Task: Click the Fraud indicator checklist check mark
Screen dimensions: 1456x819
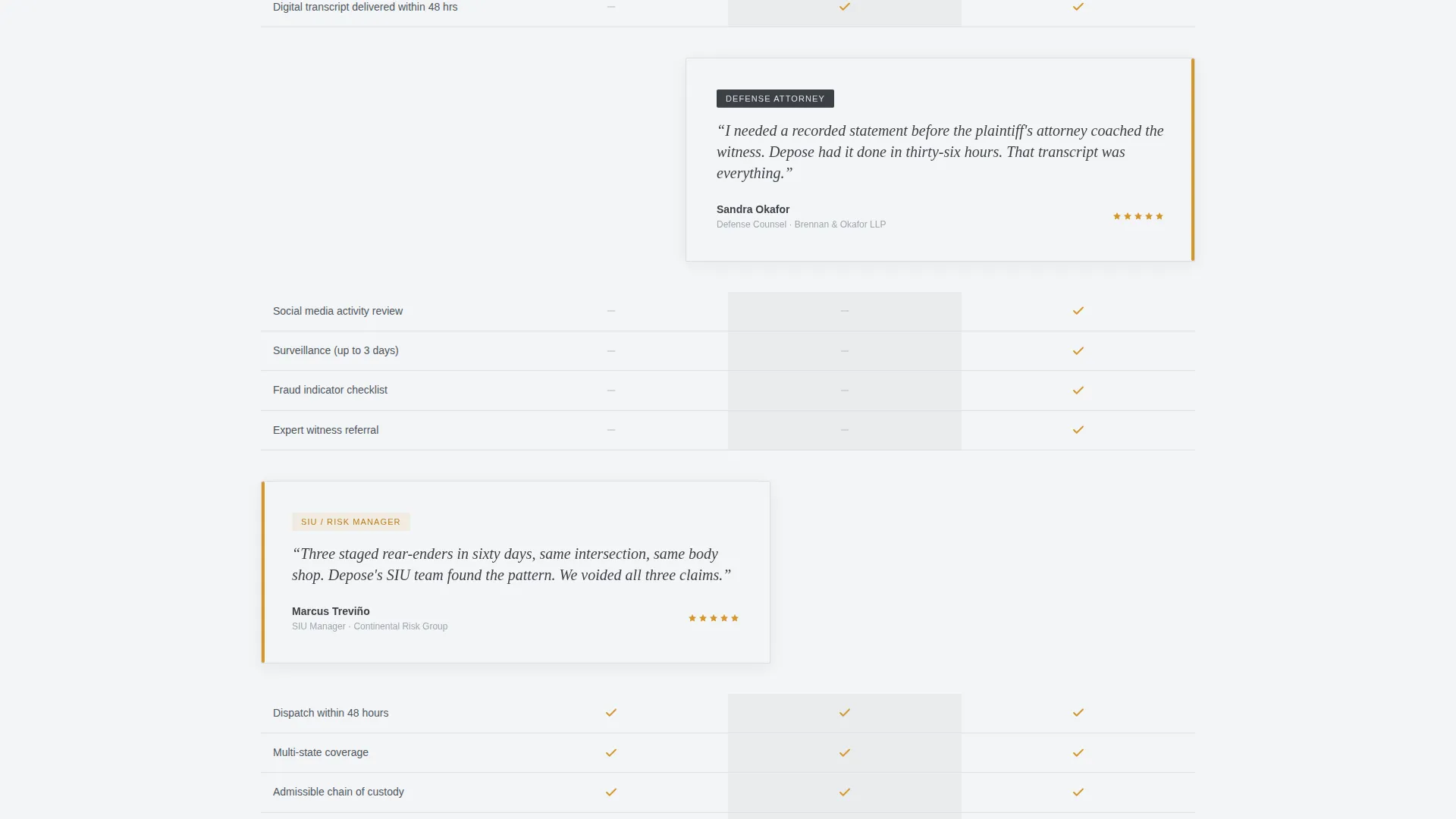Action: 1078,391
